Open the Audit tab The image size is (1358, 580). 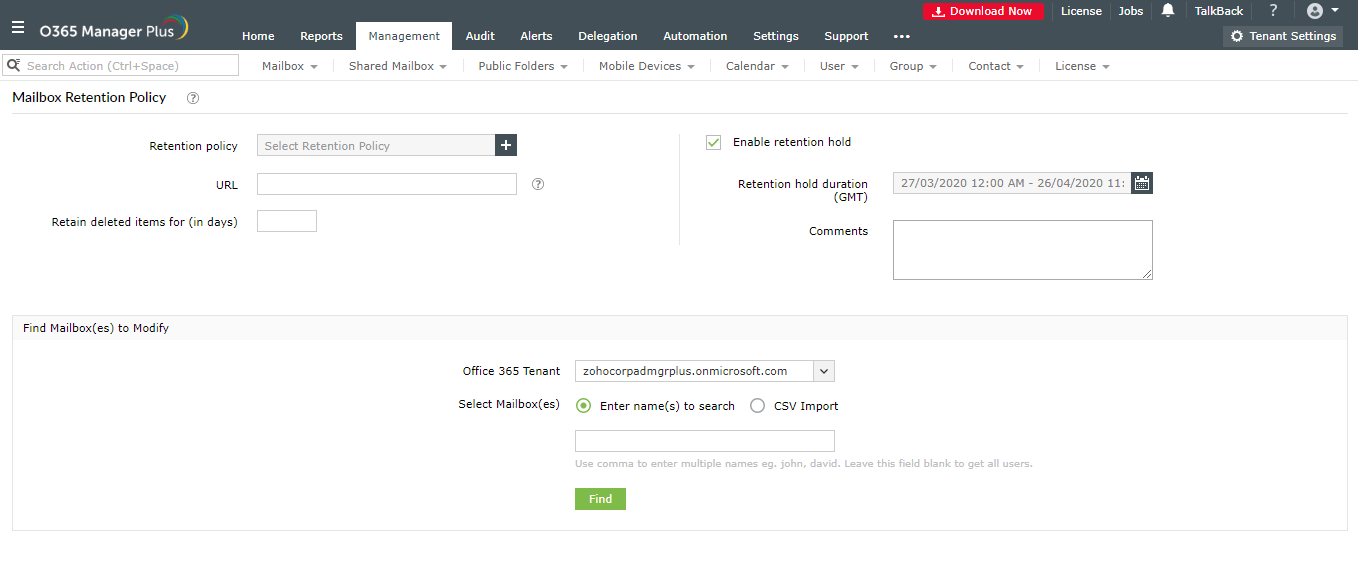[x=480, y=36]
